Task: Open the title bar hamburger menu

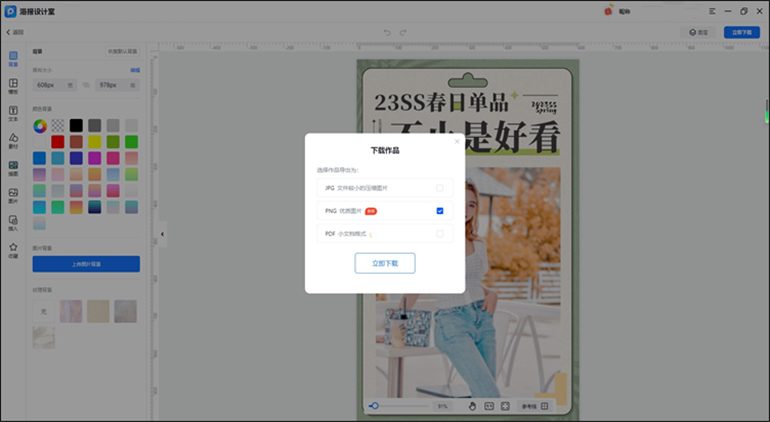Action: 712,11
